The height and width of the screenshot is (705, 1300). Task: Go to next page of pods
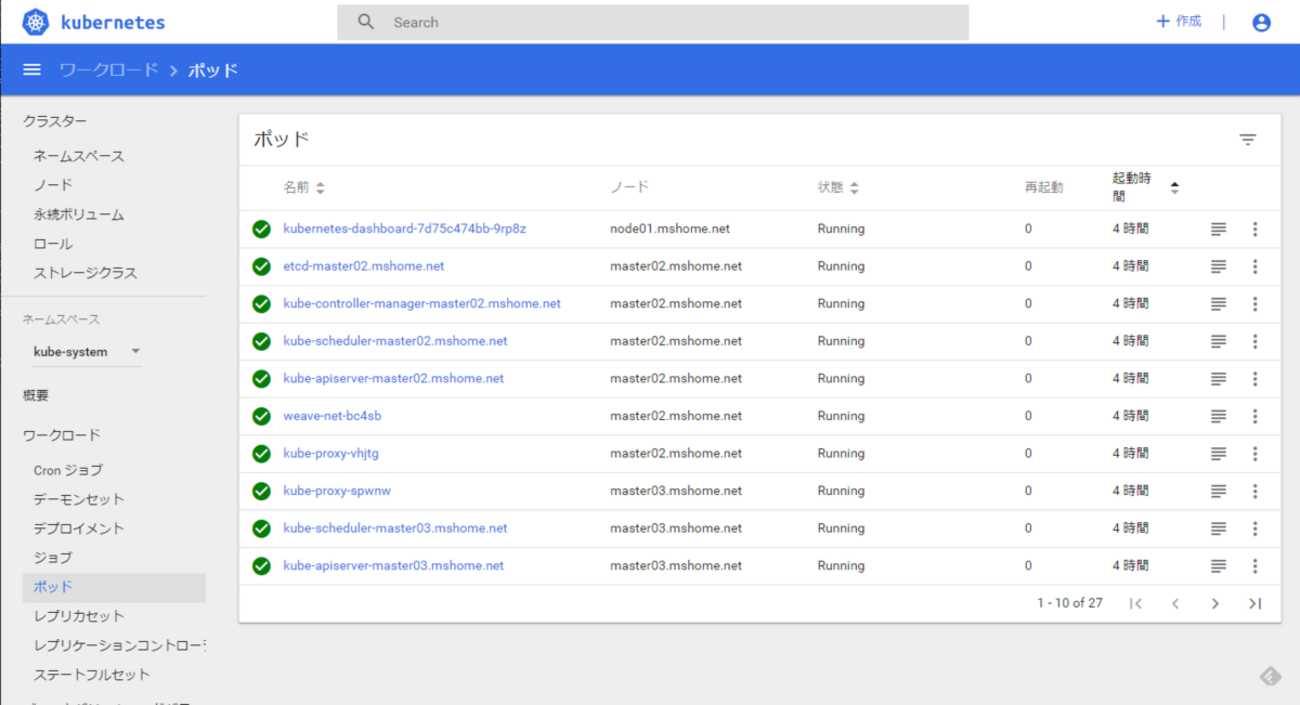pos(1215,603)
